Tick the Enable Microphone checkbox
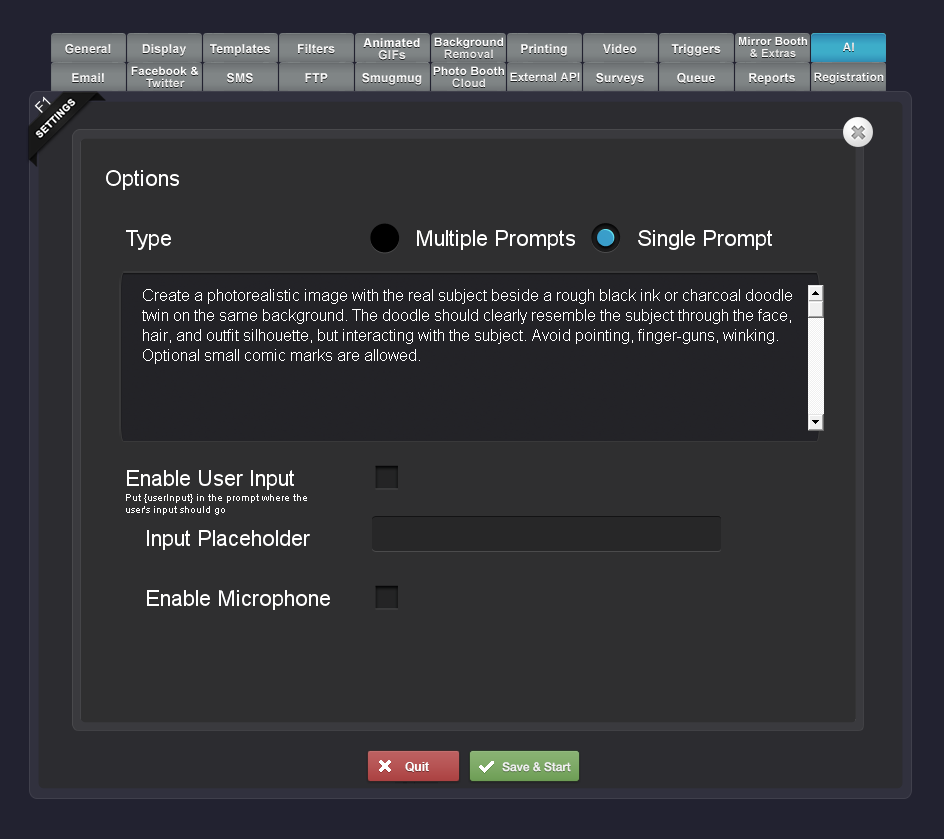944x839 pixels. click(387, 597)
